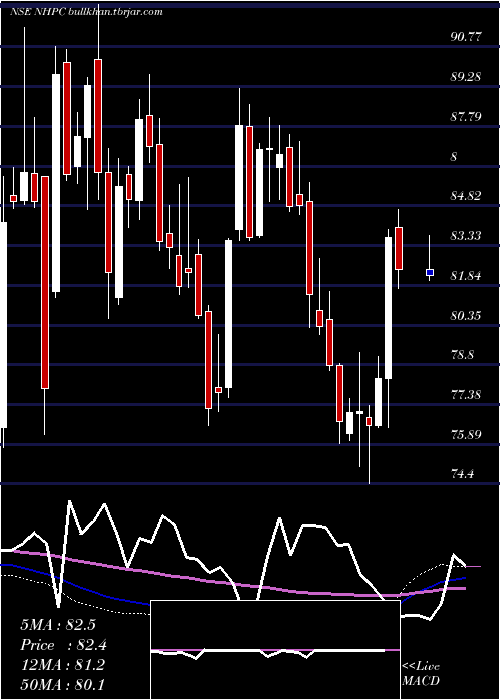Click the 'NSE NHPC bullkhan.tbrjar.com' chart title
Screen dimensions: 500x700
tap(86, 12)
